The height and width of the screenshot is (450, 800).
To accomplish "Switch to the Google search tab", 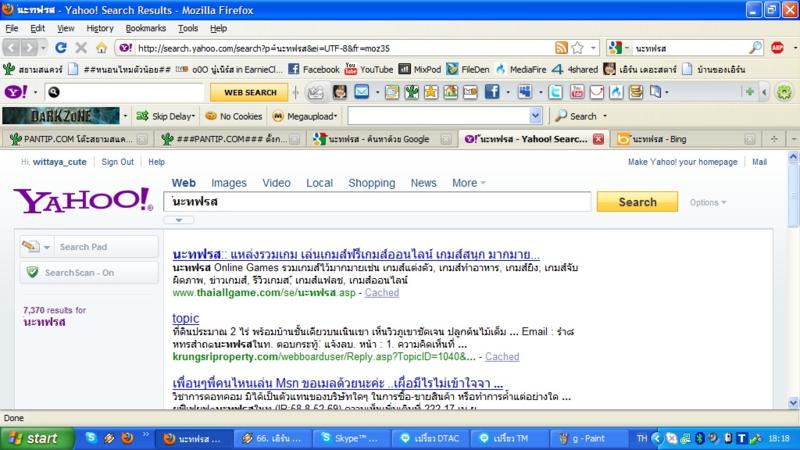I will click(381, 139).
